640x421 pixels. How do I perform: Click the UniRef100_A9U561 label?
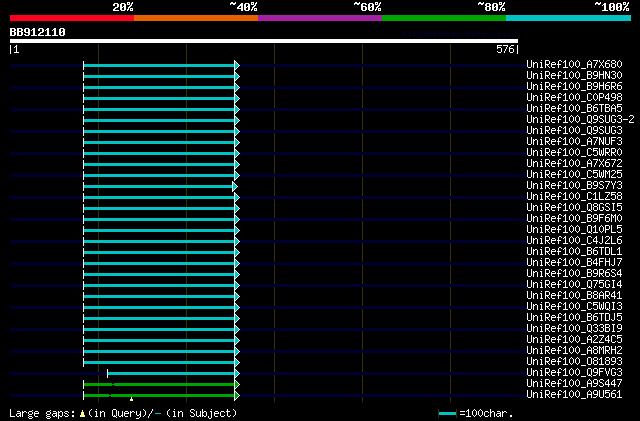coord(574,395)
